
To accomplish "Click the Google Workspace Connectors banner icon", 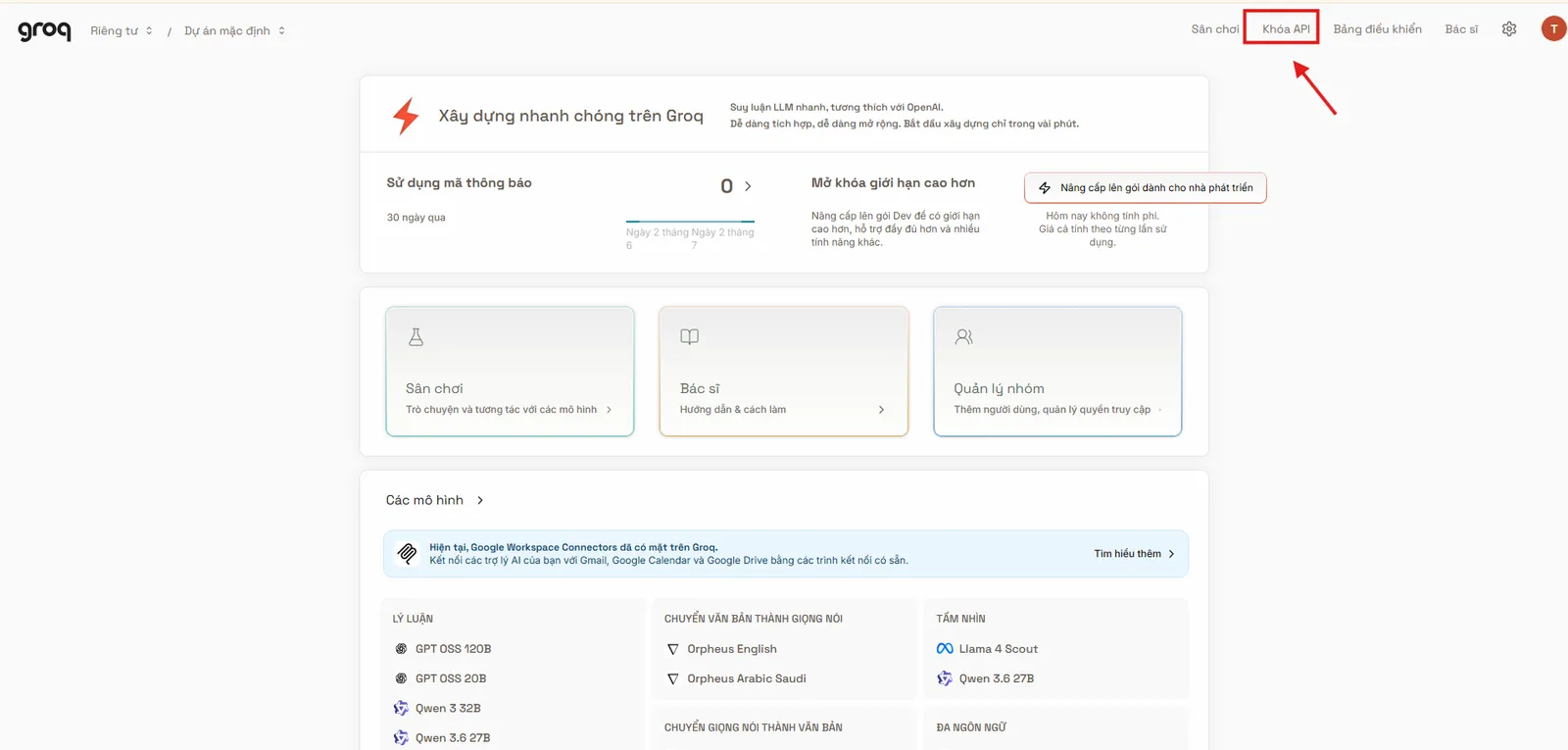I will click(x=407, y=554).
